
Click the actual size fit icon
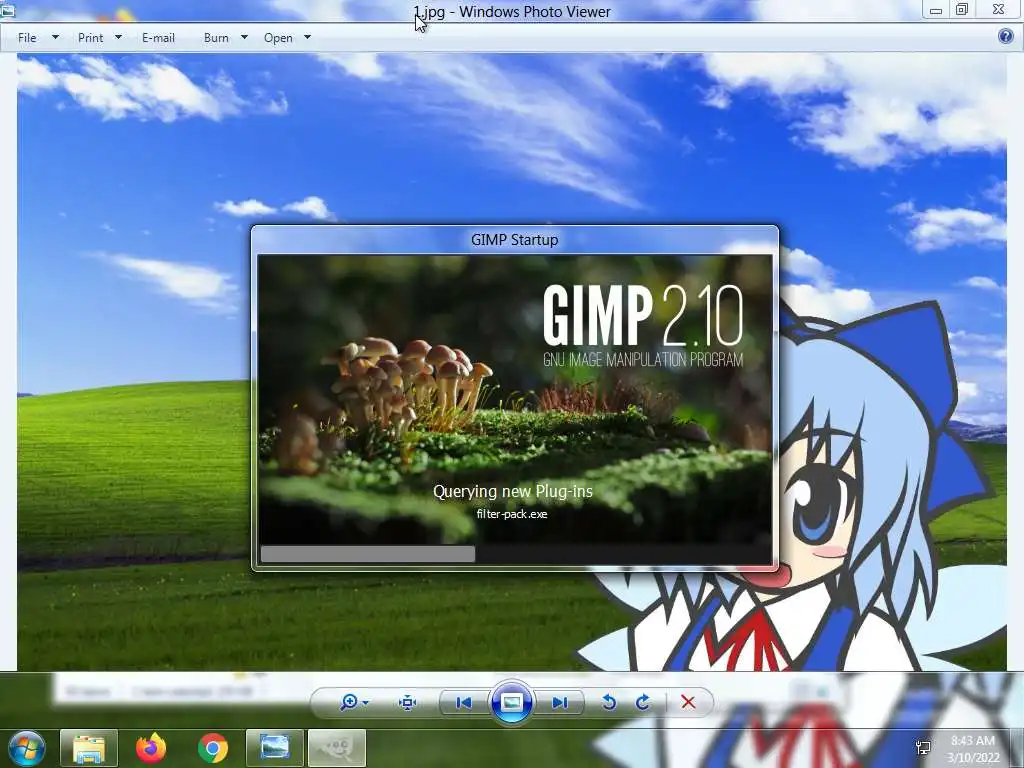coord(408,703)
